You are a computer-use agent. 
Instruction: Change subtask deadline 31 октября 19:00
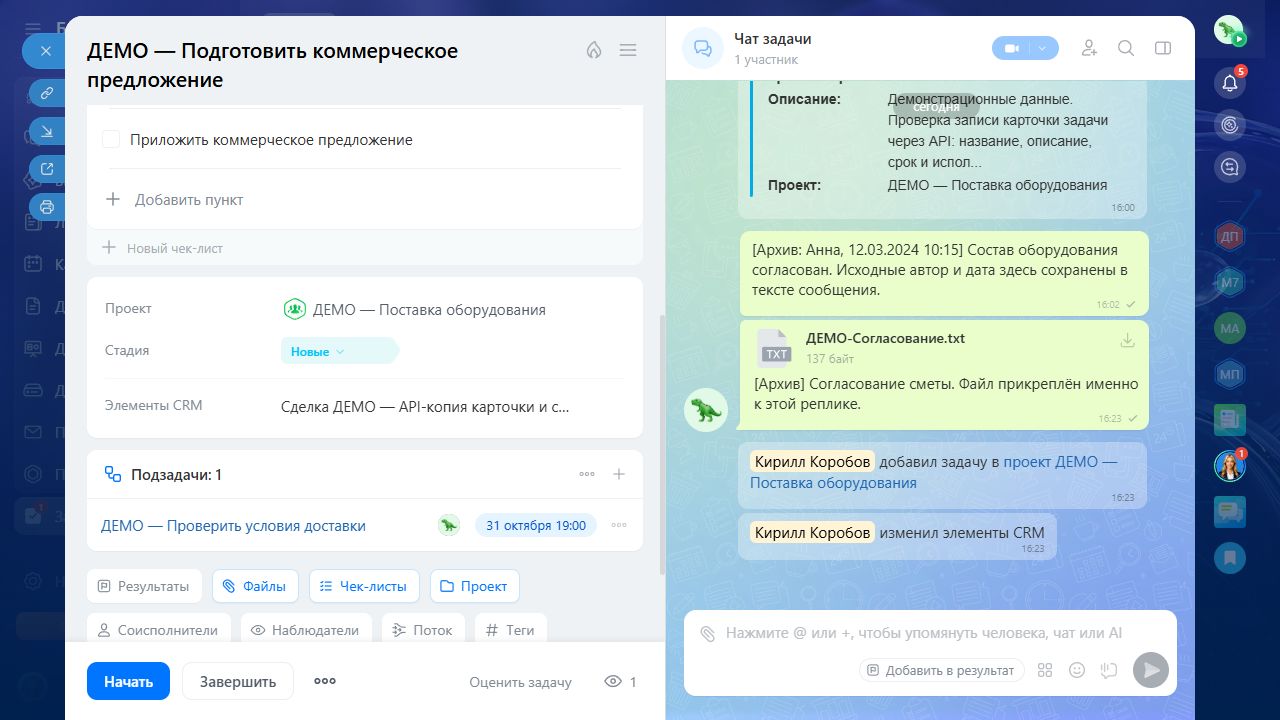(535, 525)
